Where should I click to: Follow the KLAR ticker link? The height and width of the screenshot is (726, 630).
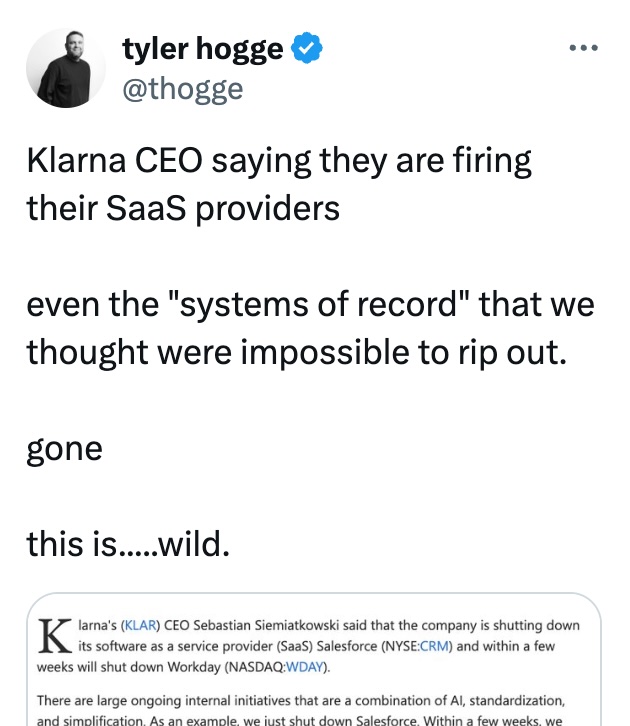click(141, 626)
